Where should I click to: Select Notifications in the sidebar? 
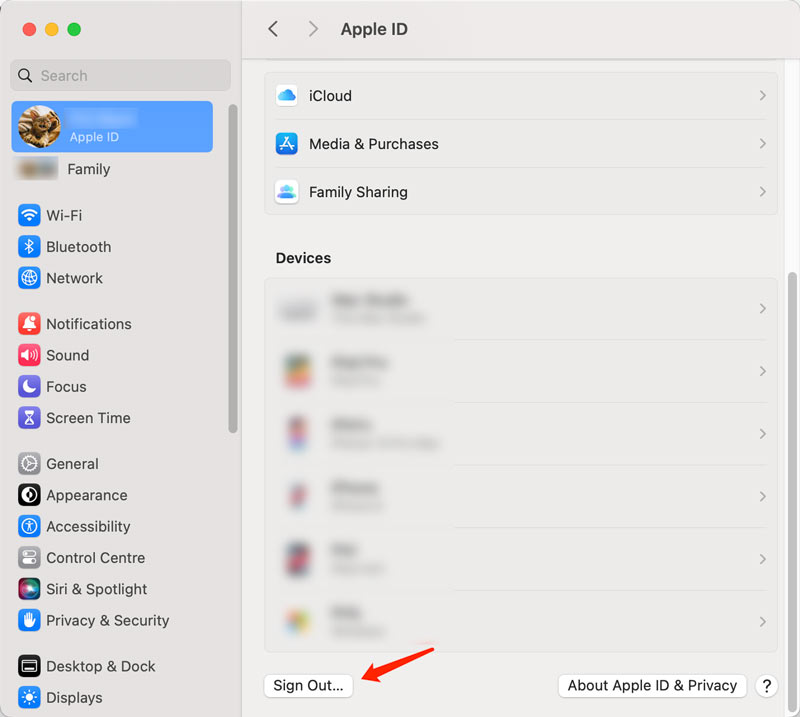point(112,324)
